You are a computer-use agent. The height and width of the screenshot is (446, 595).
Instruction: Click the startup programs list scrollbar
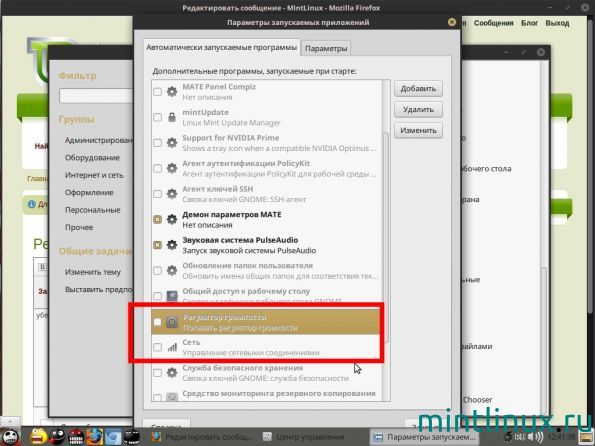pos(386,239)
